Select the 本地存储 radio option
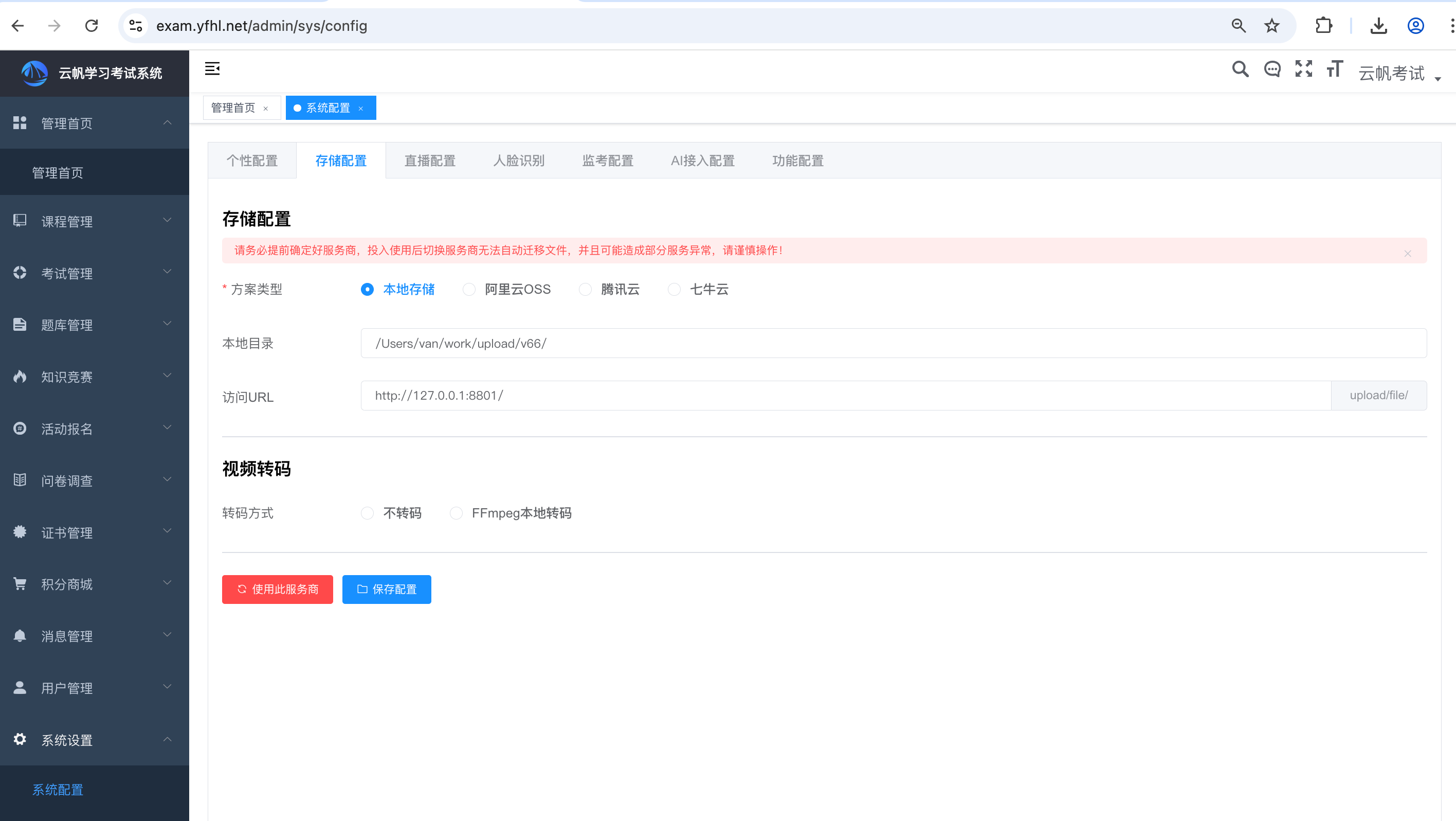1456x821 pixels. [x=398, y=290]
